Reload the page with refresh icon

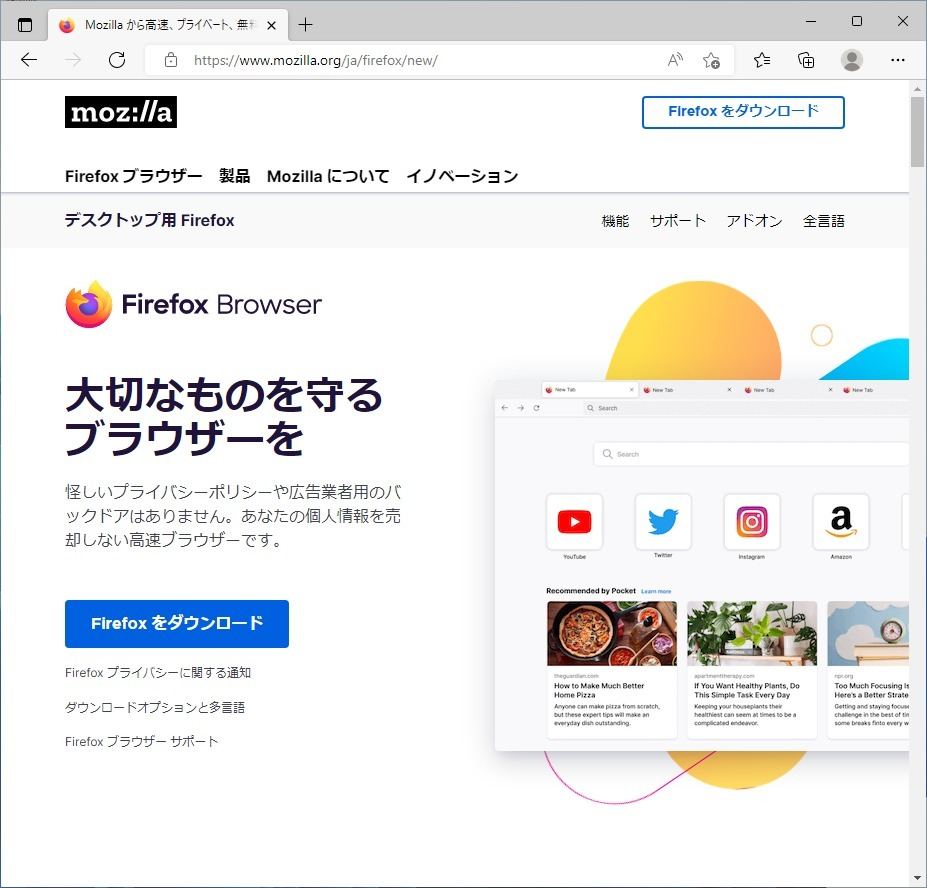[117, 60]
